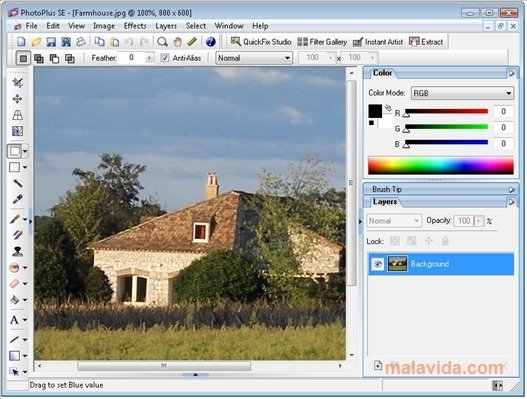Launch QuickFix Studio
Image resolution: width=527 pixels, height=399 pixels.
pyautogui.click(x=261, y=42)
